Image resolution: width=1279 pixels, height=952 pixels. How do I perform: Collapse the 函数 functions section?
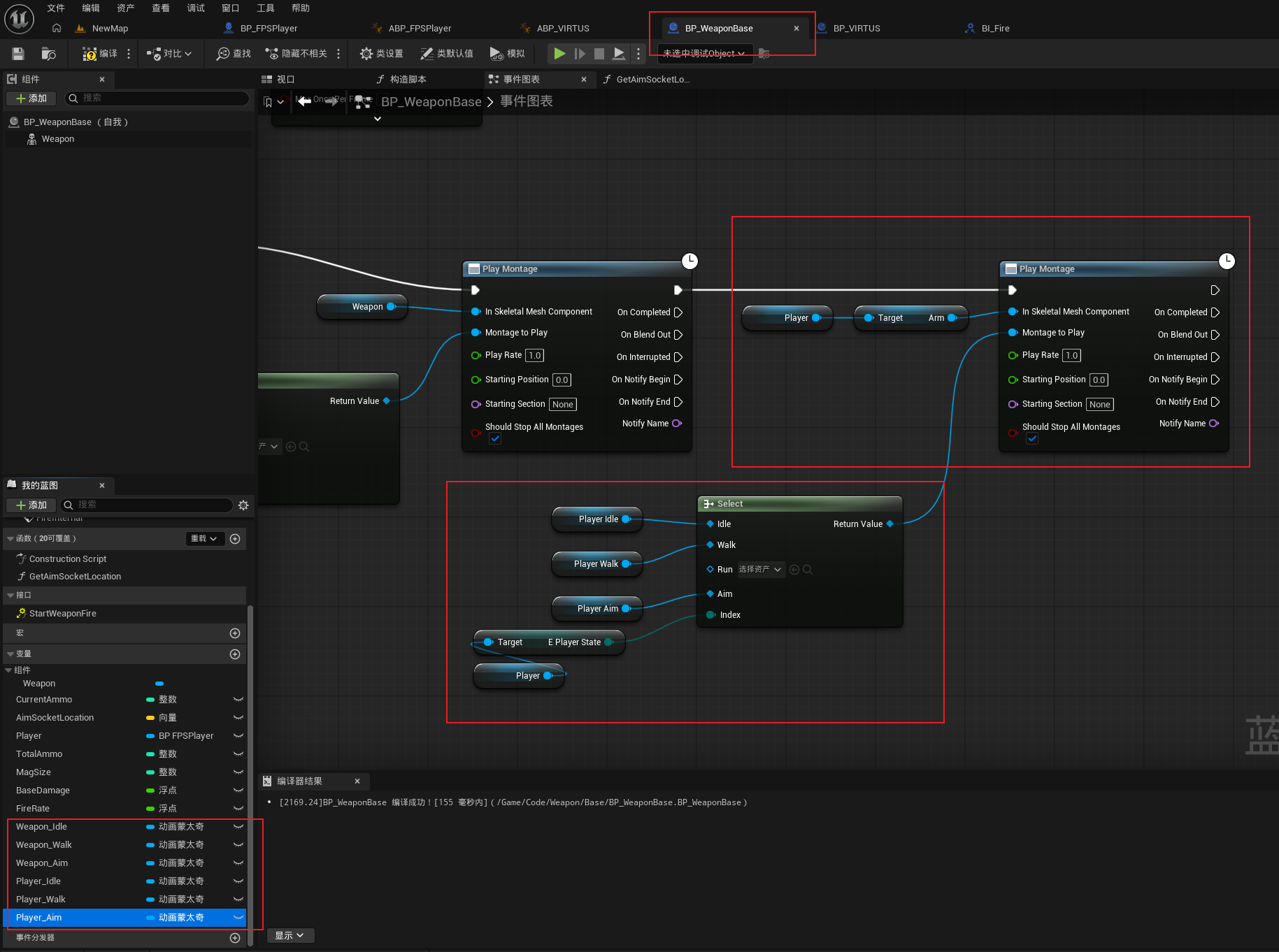tap(10, 539)
